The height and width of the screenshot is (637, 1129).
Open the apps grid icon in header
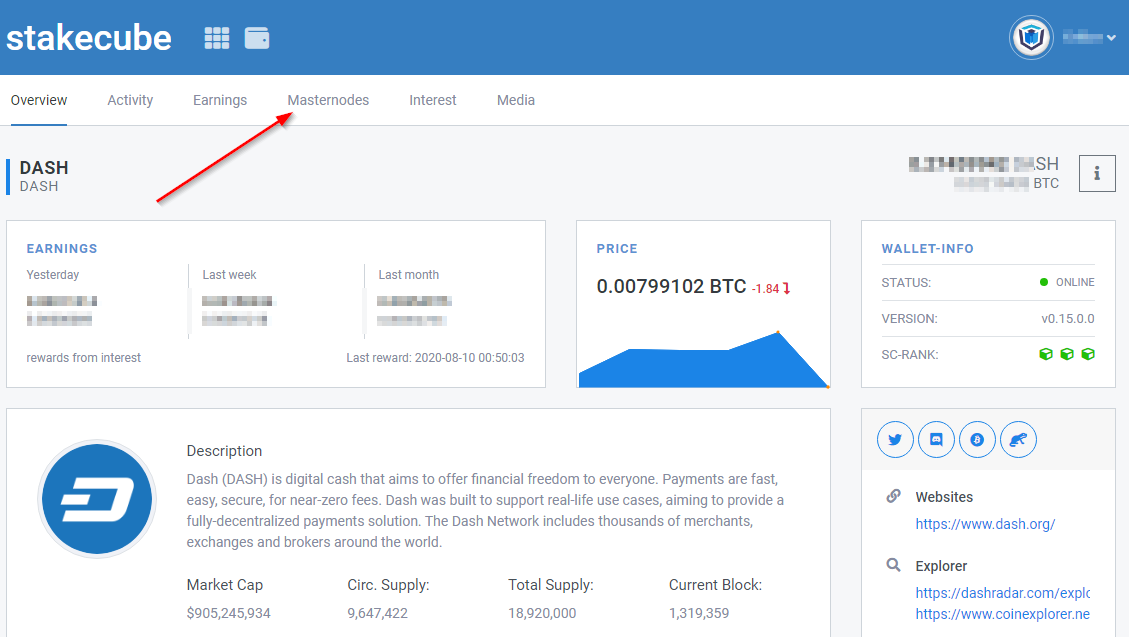(x=217, y=38)
